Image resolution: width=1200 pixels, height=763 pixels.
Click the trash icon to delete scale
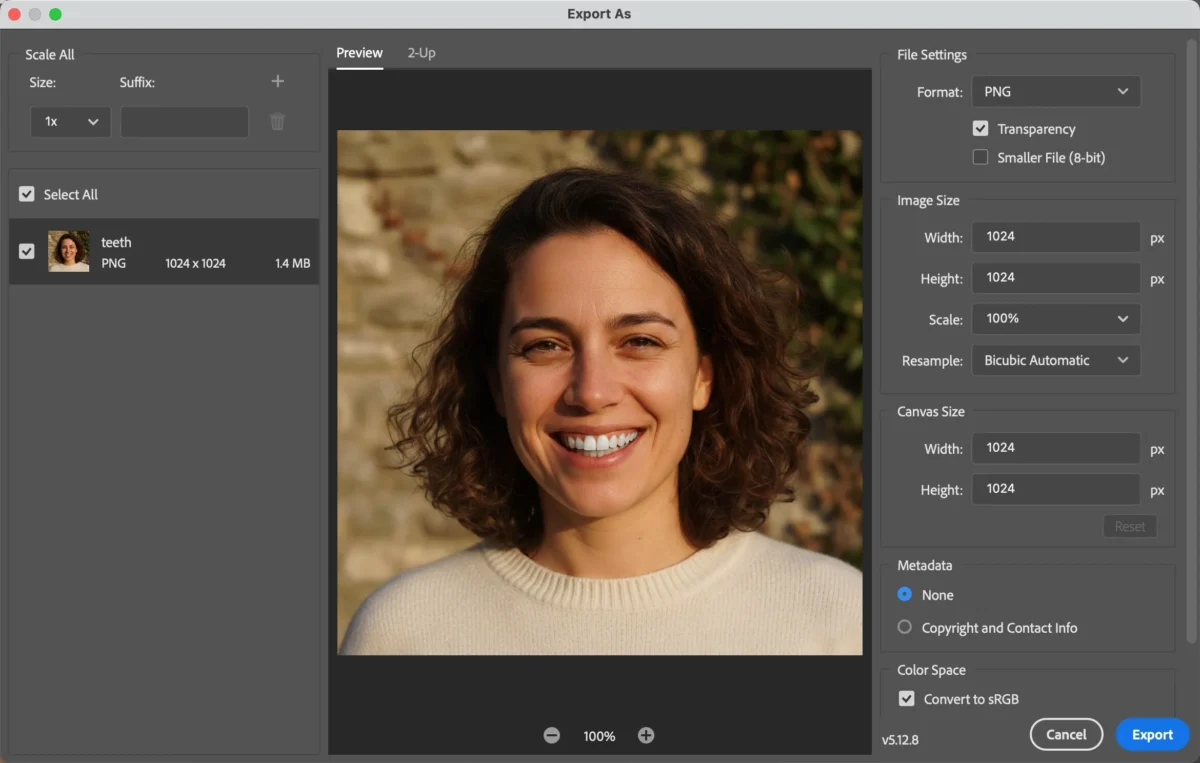click(x=278, y=122)
